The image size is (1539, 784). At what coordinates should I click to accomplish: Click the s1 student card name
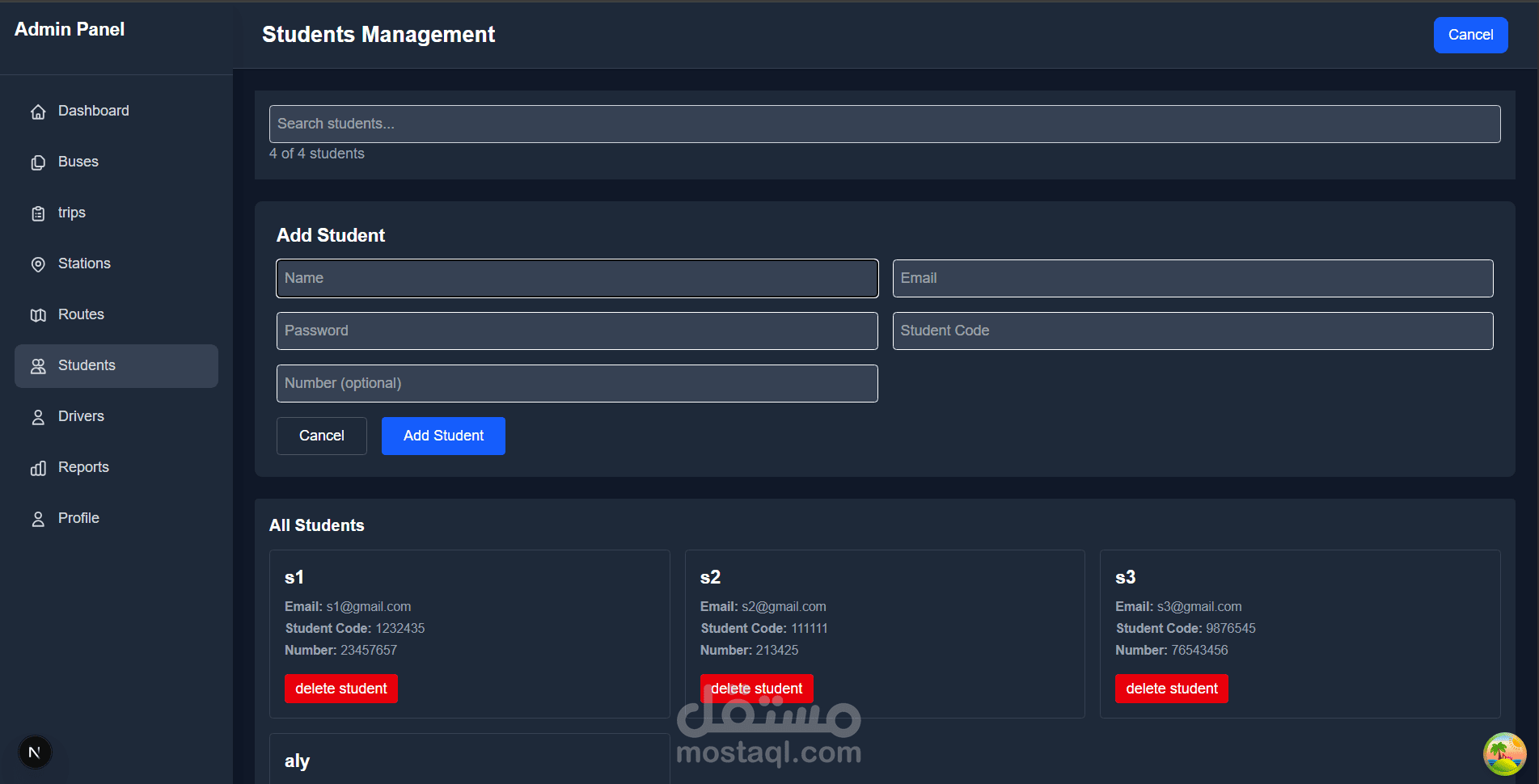coord(294,577)
